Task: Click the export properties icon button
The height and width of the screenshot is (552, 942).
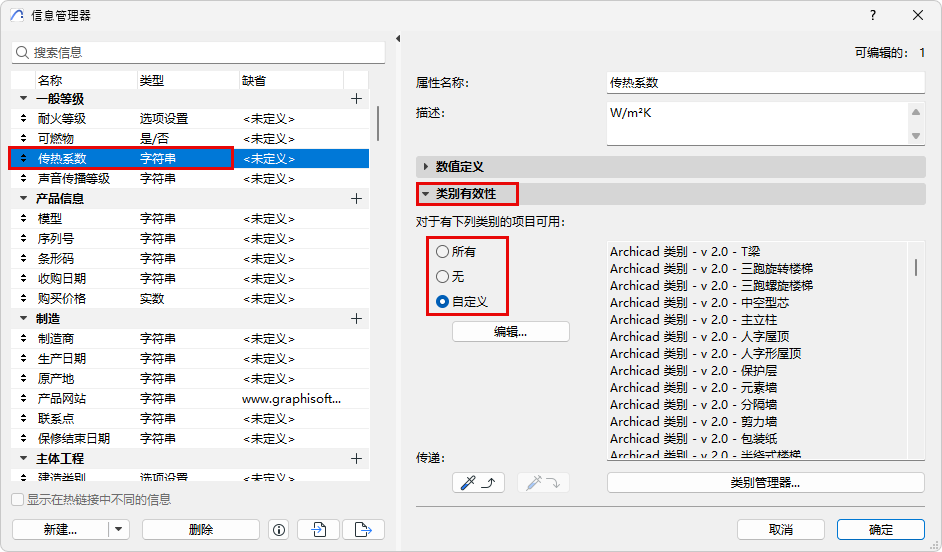Action: [x=363, y=530]
